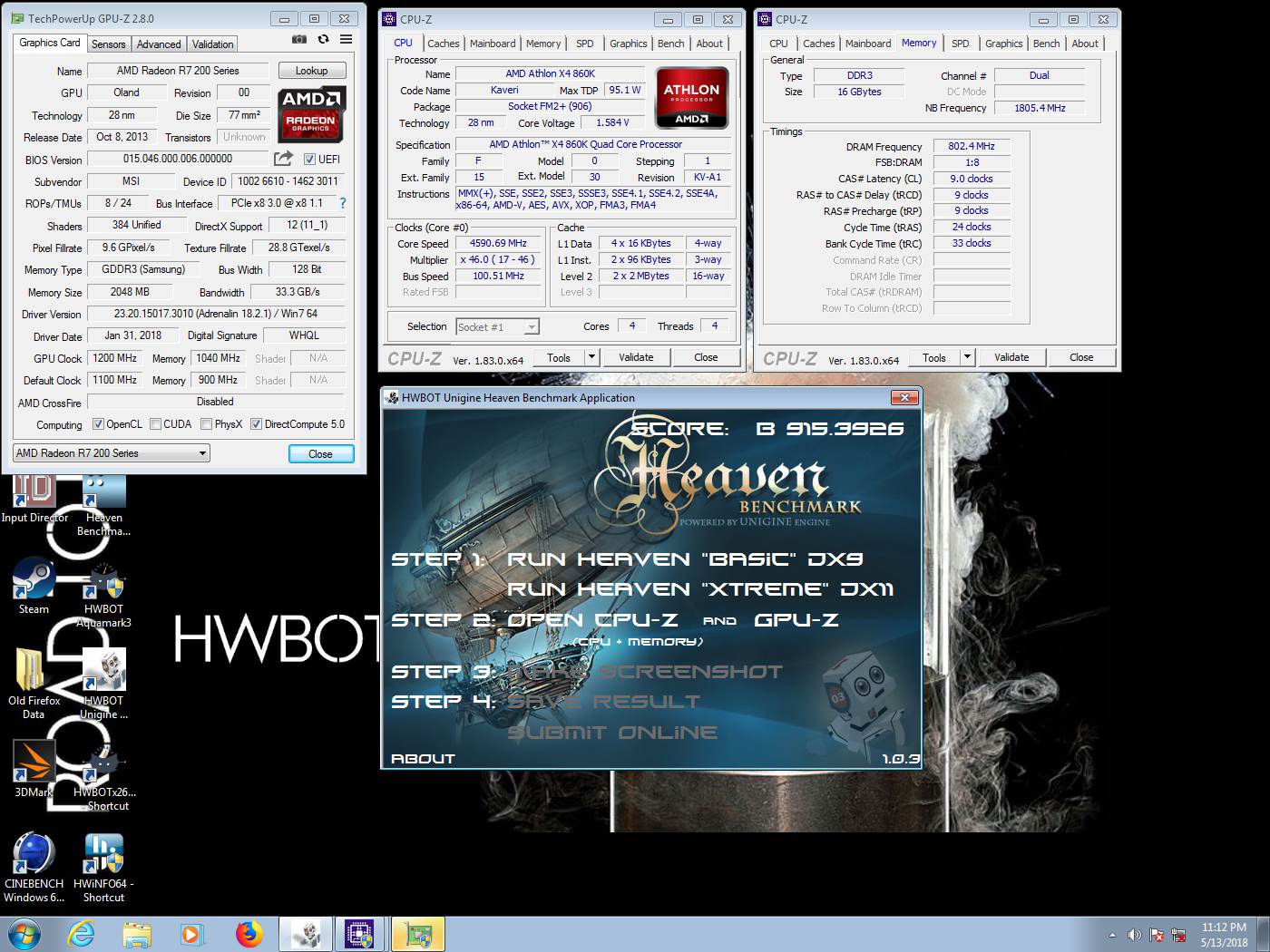The height and width of the screenshot is (952, 1270).
Task: Open Caches tab in left CPU-Z window
Action: pos(443,44)
